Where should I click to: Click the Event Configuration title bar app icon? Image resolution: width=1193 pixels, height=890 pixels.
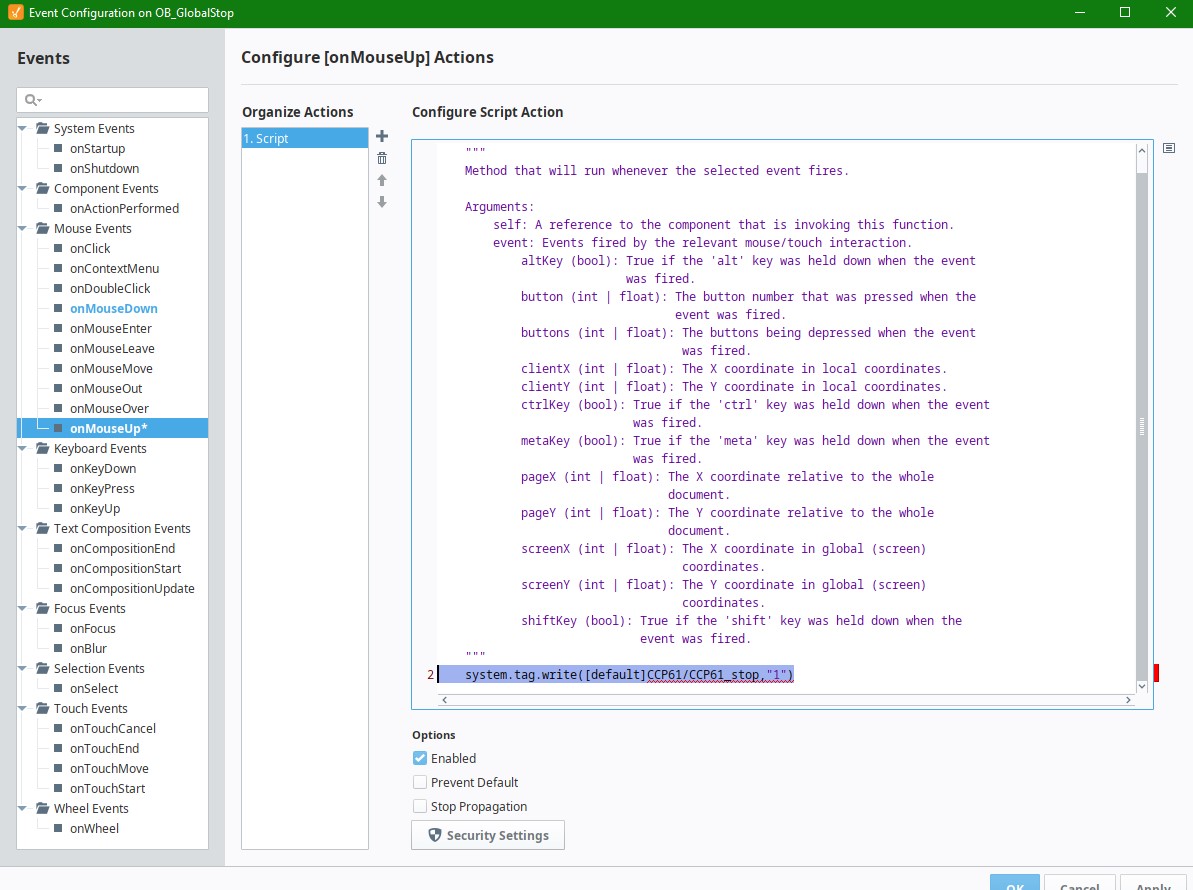(15, 13)
